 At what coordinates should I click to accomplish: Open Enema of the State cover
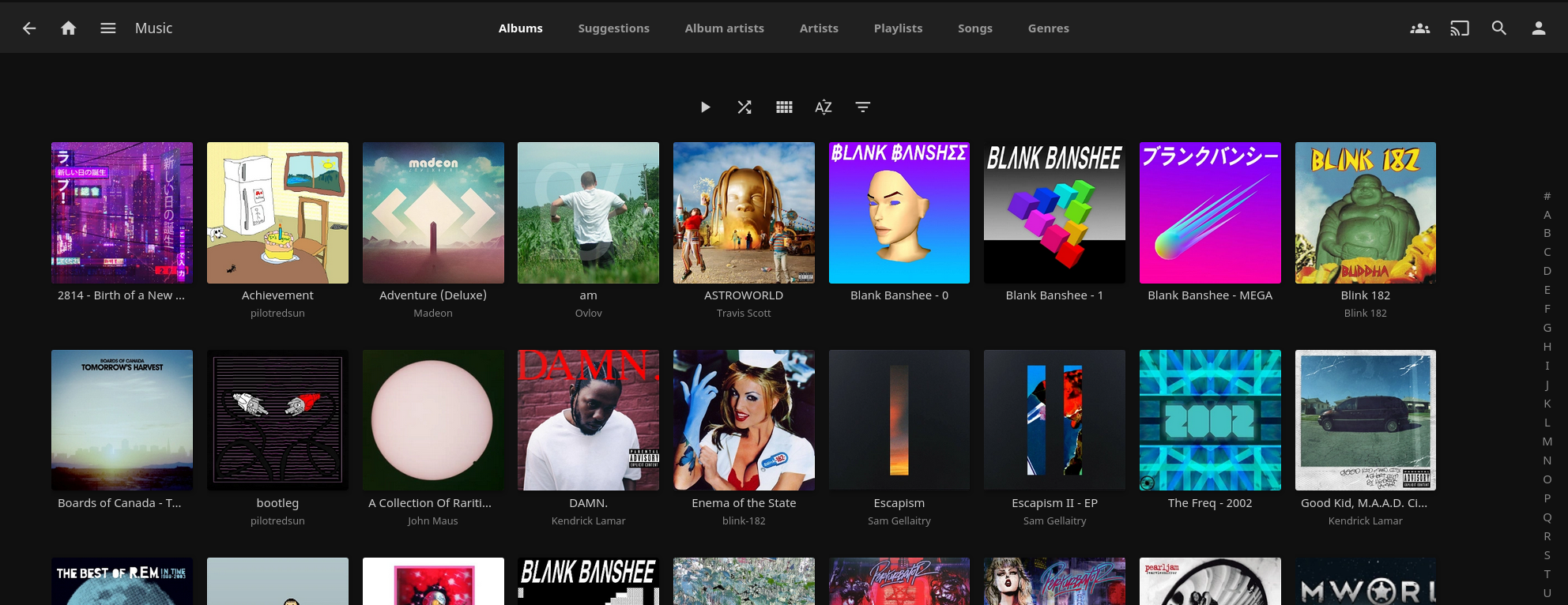coord(744,420)
